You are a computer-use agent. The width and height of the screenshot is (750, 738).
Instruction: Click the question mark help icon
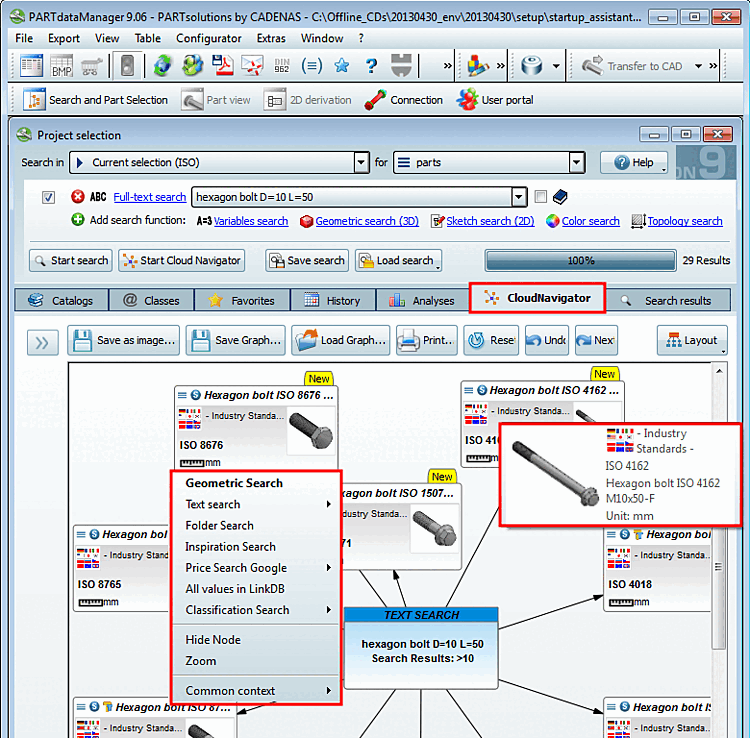[x=371, y=66]
